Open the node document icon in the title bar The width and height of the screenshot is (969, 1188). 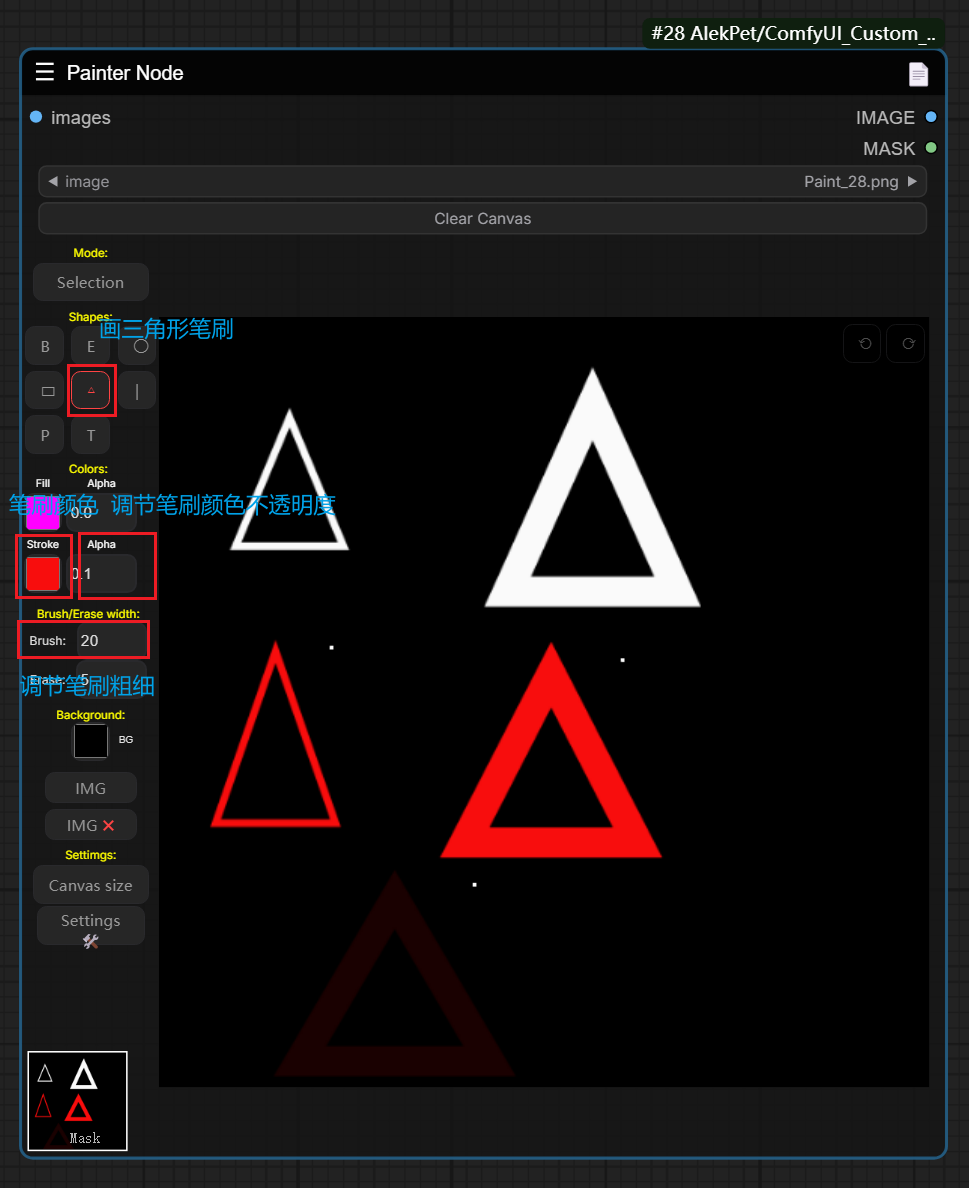pos(917,74)
